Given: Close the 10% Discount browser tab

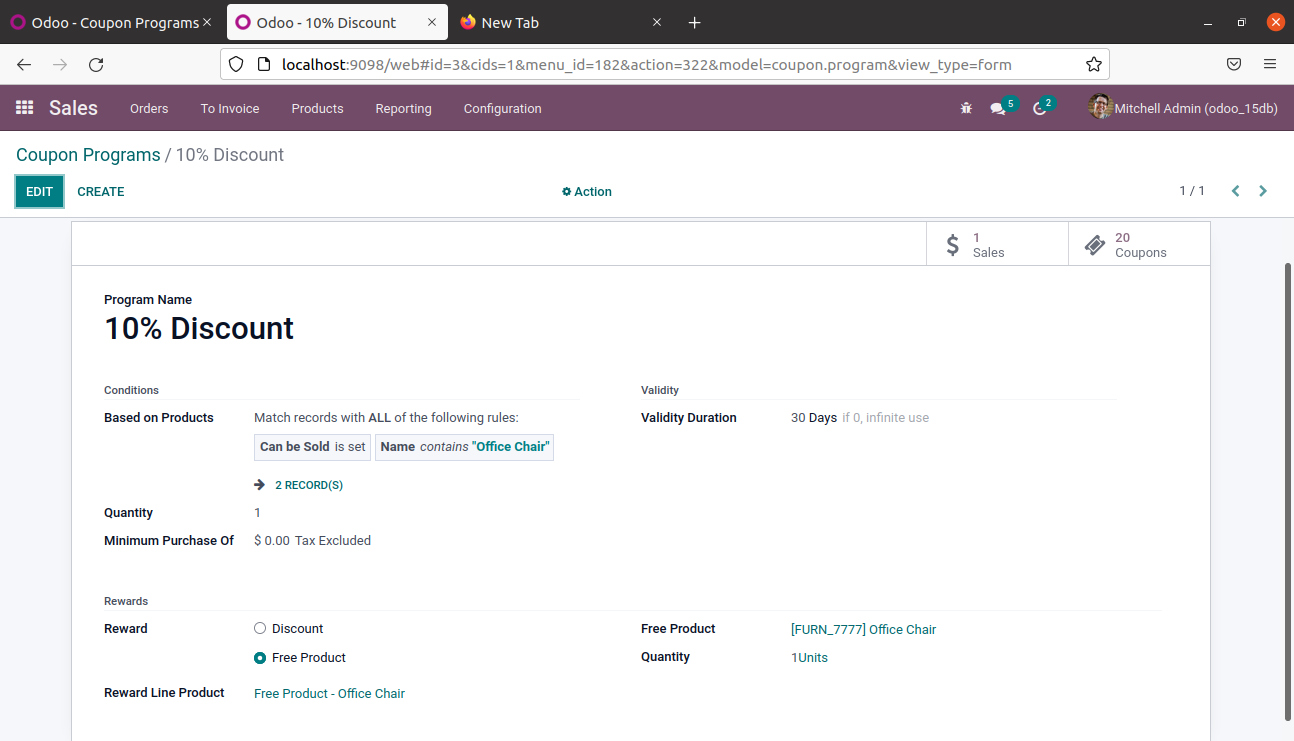Looking at the screenshot, I should point(431,22).
